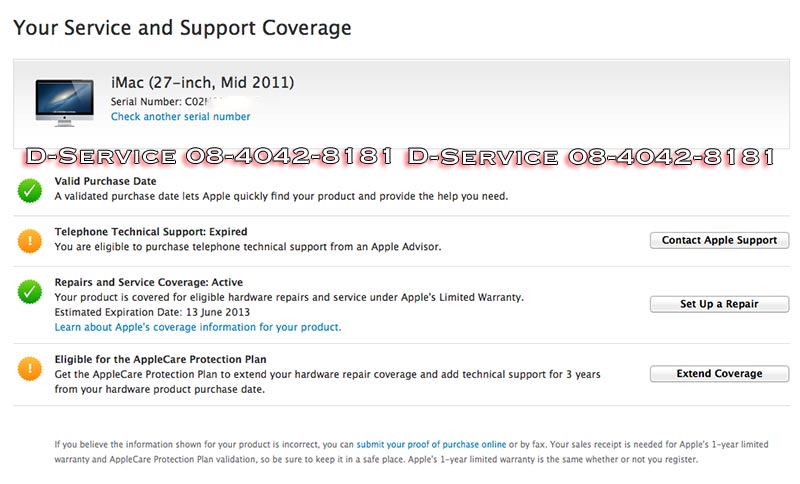The width and height of the screenshot is (800, 484).
Task: Click the orange alert icon beside AppleCare Protection Plan
Action: coord(30,368)
